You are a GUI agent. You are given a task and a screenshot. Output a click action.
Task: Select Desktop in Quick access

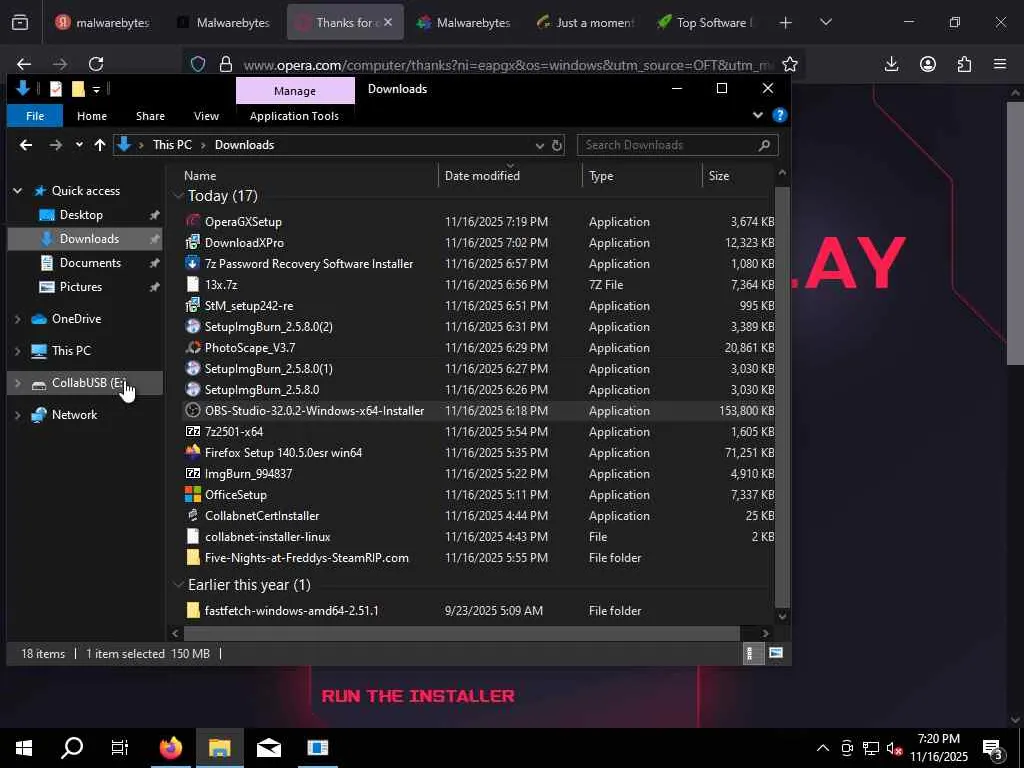click(81, 215)
